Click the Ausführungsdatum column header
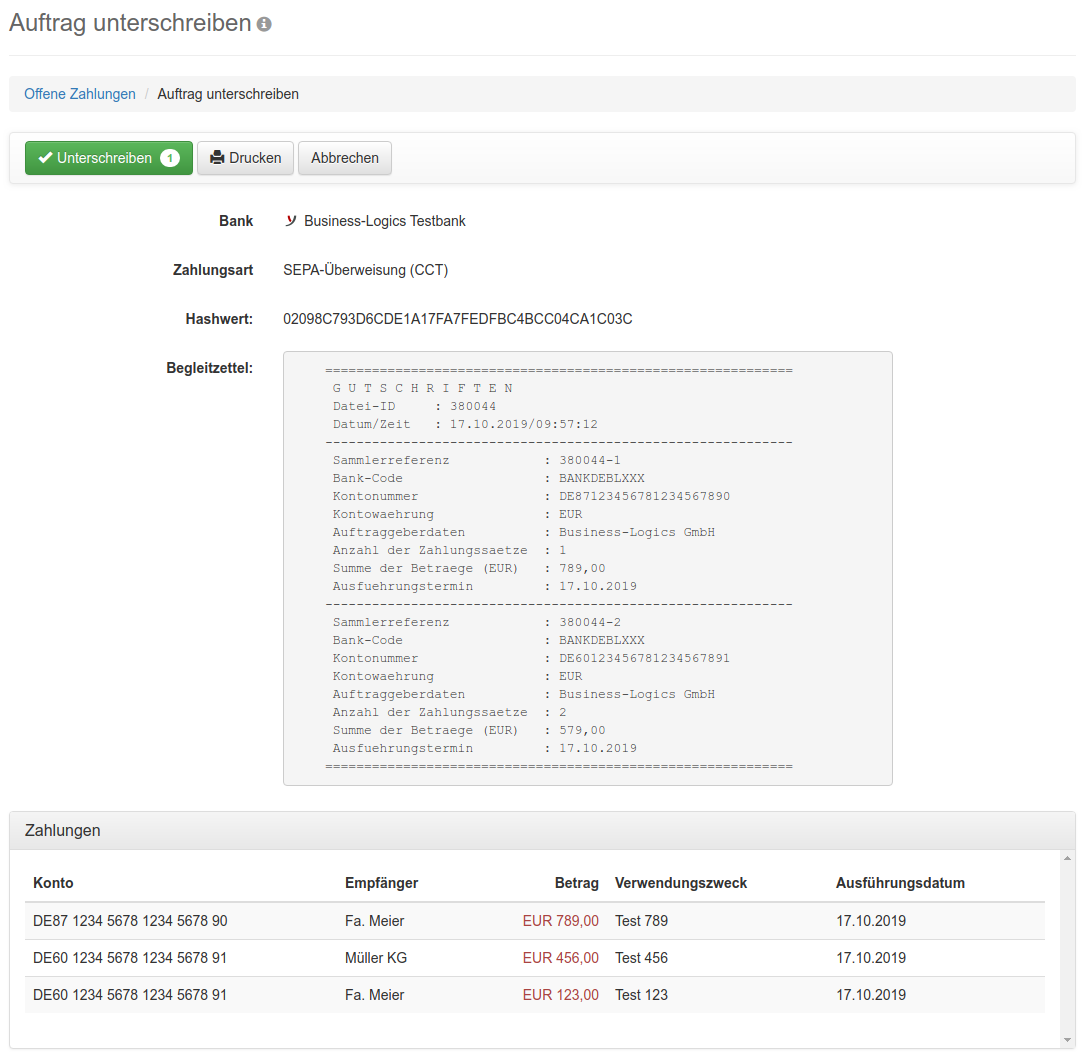 pos(900,883)
